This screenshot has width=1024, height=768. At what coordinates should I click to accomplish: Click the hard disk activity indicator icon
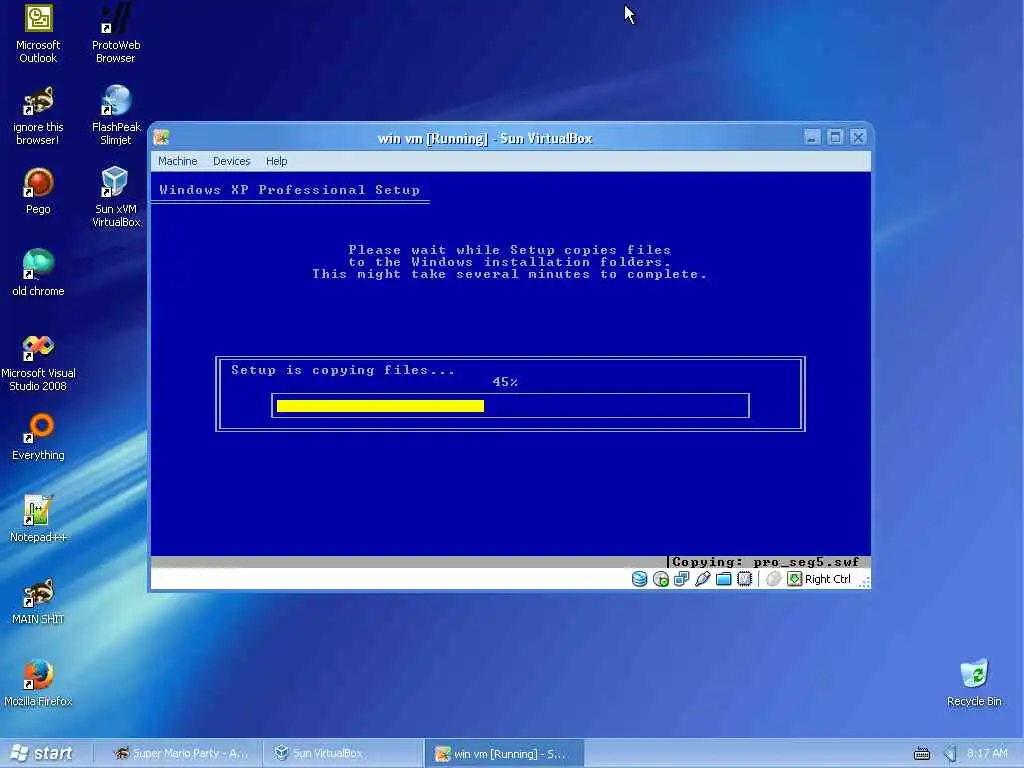click(639, 579)
